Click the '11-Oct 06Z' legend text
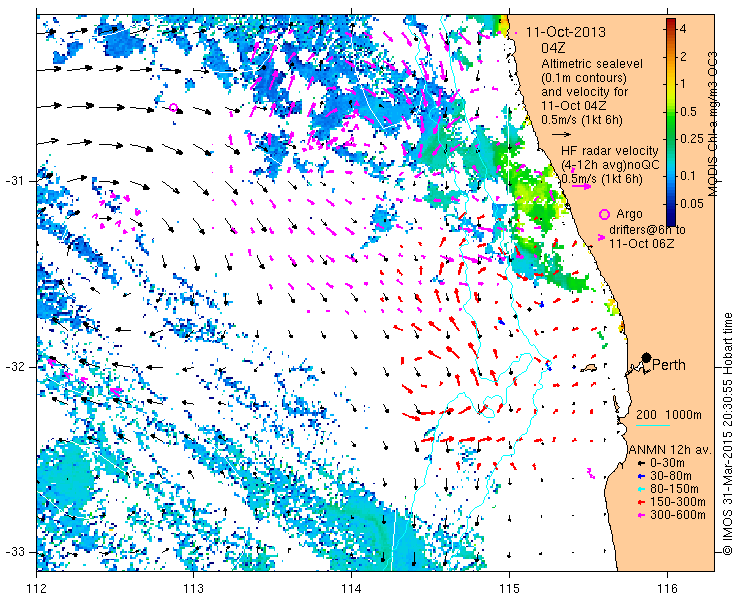 (641, 244)
